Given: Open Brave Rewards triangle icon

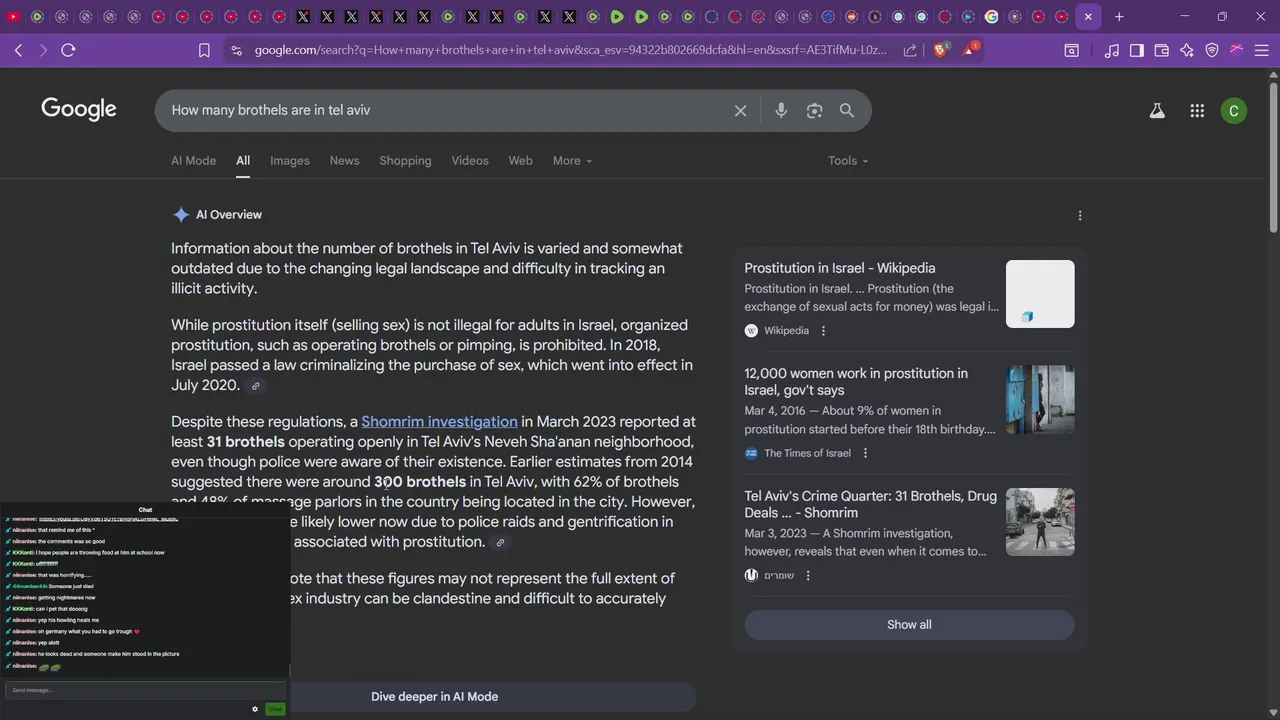Looking at the screenshot, I should 970,49.
